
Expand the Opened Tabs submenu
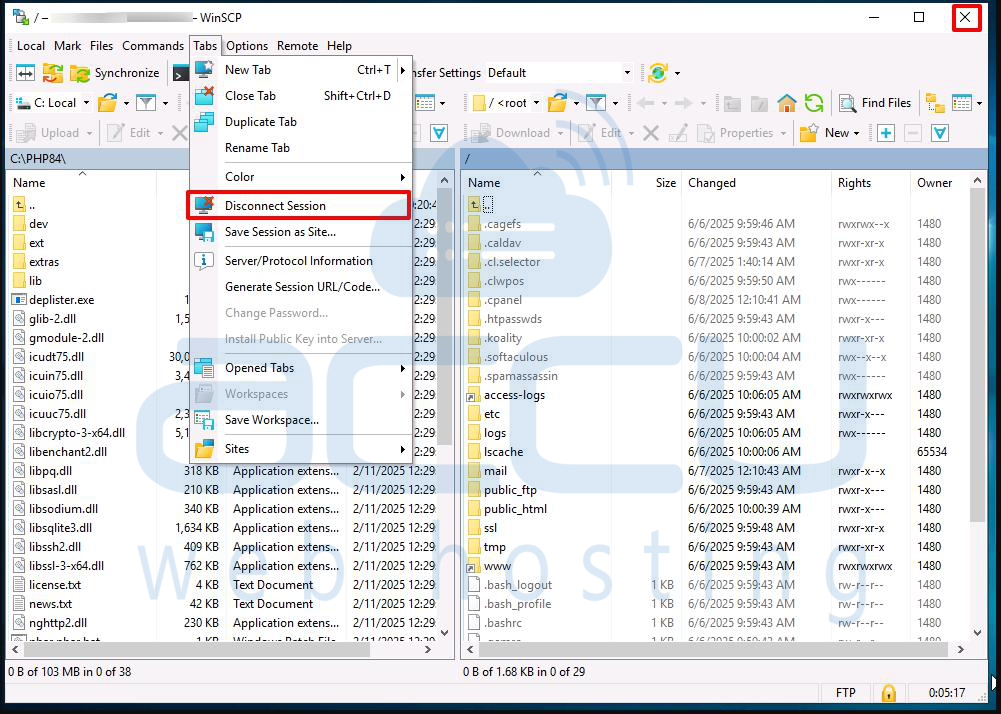[301, 368]
